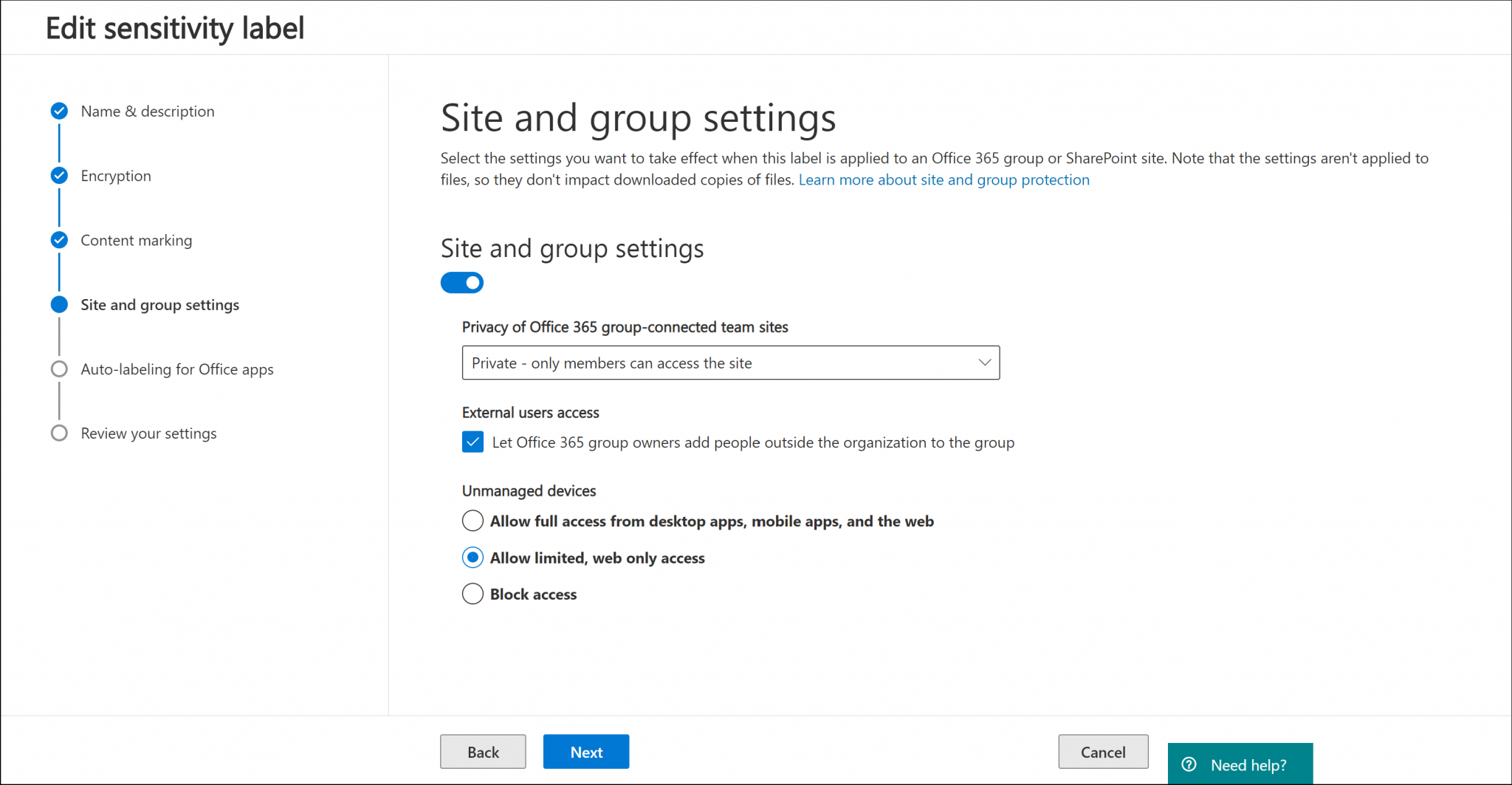Click the Site and group settings step dot
1512x785 pixels.
point(59,304)
